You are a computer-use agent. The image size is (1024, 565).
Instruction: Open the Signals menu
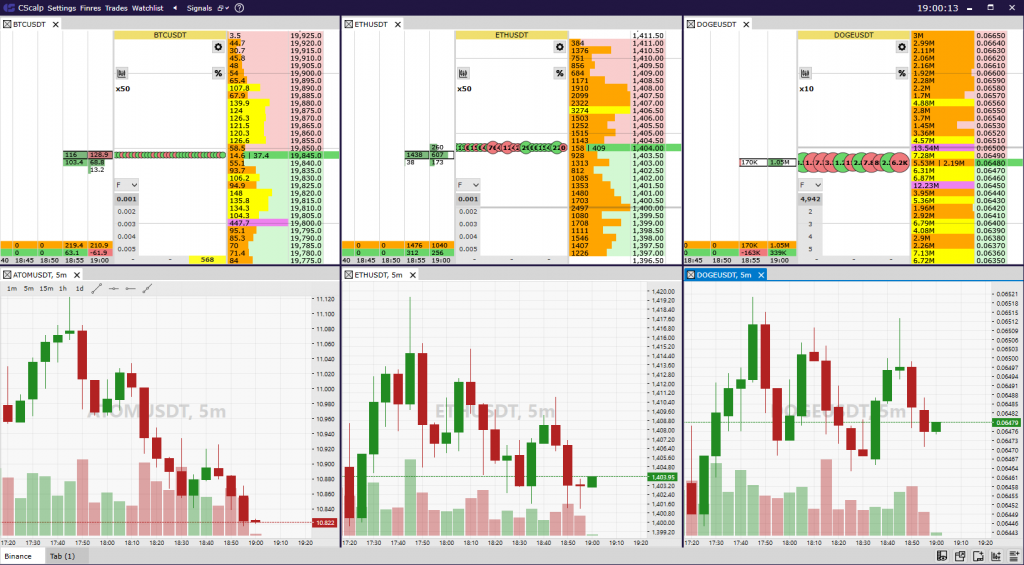pyautogui.click(x=199, y=8)
